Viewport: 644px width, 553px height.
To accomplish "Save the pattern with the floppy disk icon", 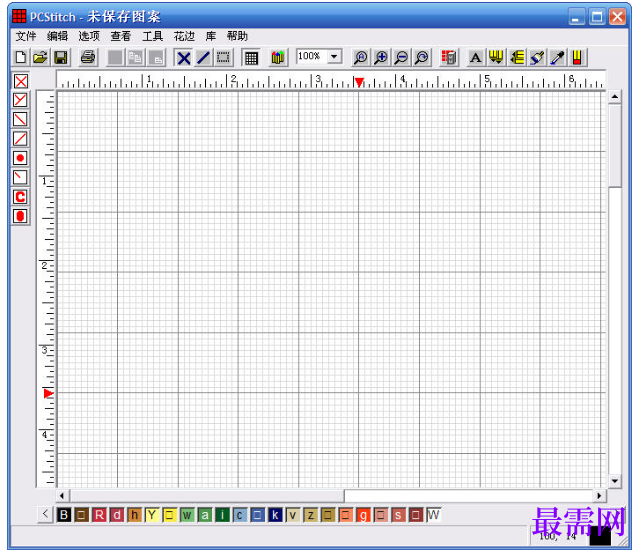I will tap(61, 57).
